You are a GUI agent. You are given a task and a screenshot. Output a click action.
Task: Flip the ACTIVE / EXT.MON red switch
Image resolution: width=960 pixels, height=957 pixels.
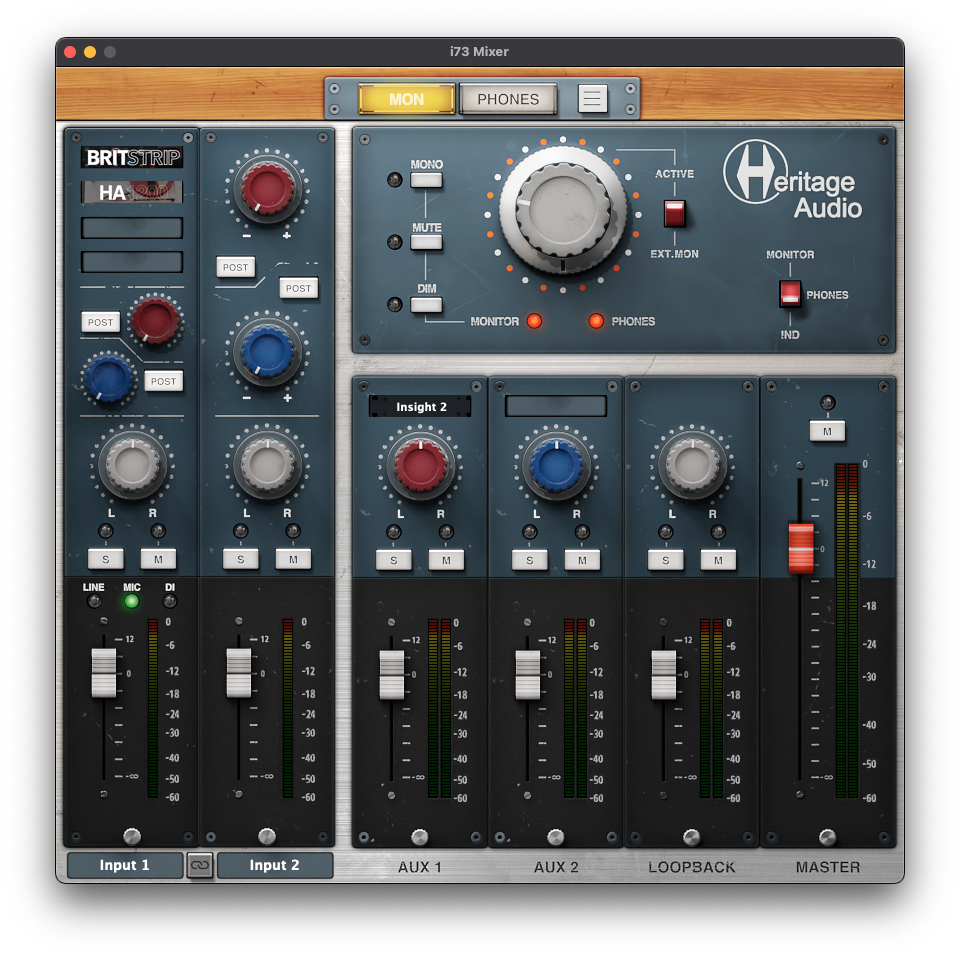click(x=674, y=214)
